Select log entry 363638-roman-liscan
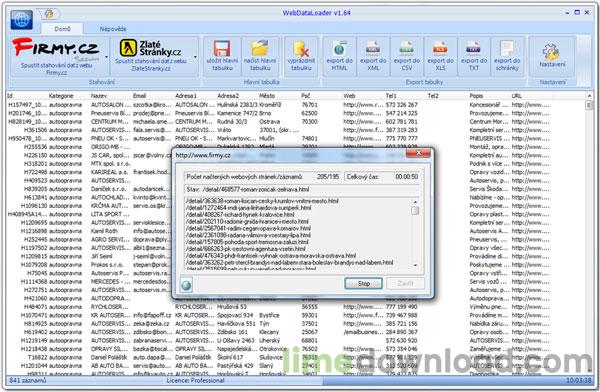Image resolution: width=600 pixels, height=392 pixels. tap(262, 201)
